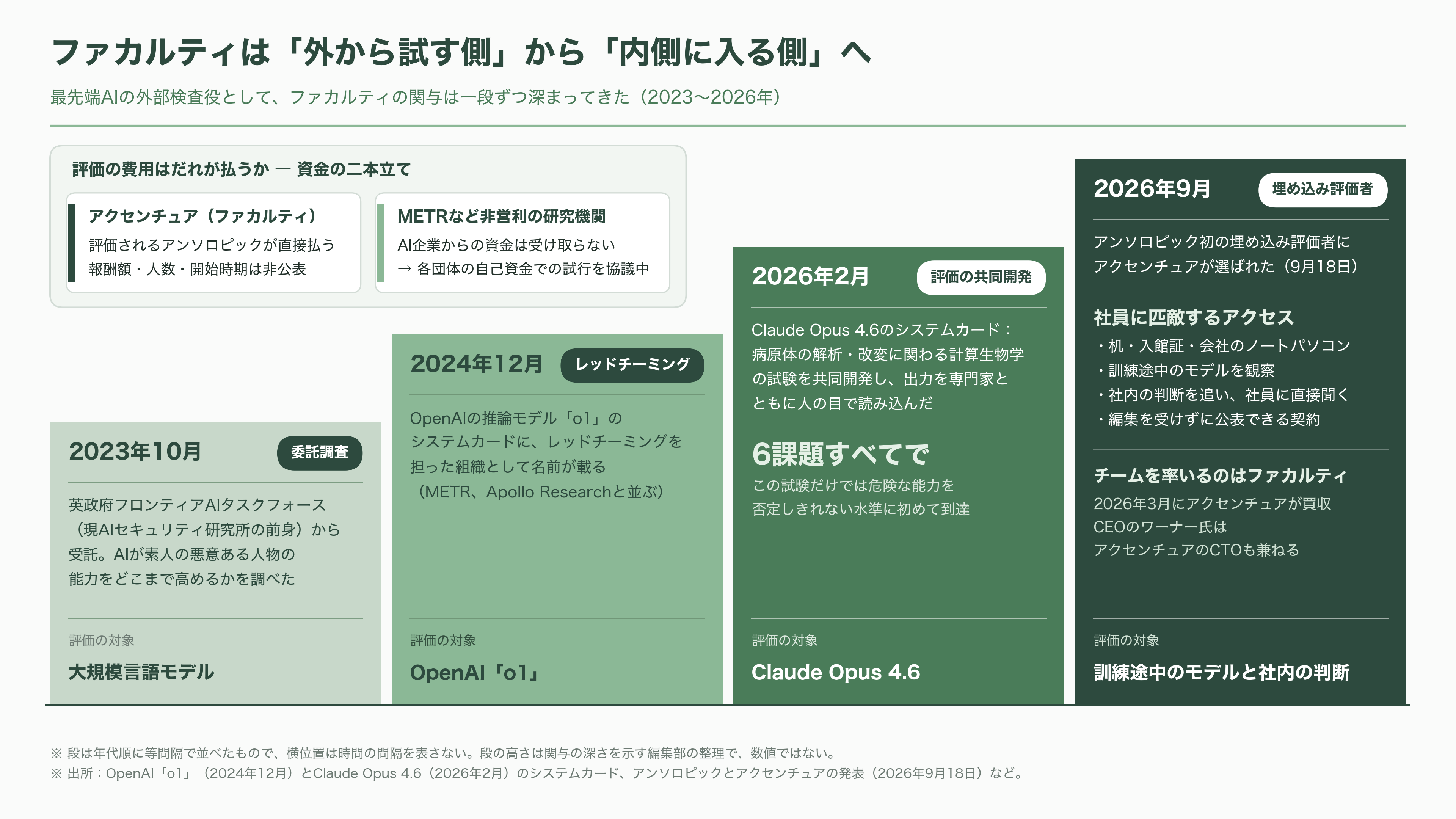The height and width of the screenshot is (819, 1456).
Task: Click the レッドチーミング badge
Action: (x=632, y=365)
